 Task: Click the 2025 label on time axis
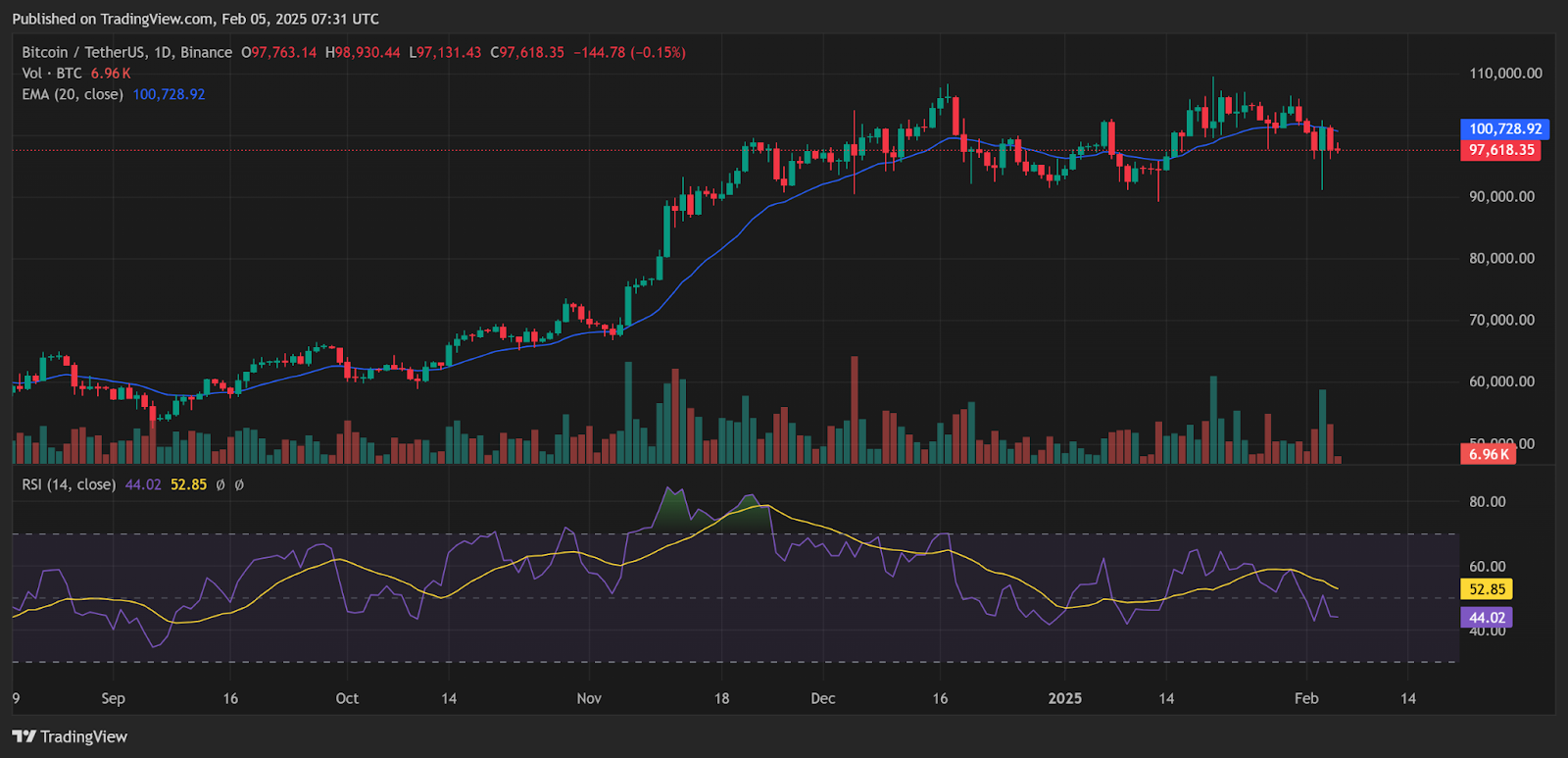(x=1065, y=698)
